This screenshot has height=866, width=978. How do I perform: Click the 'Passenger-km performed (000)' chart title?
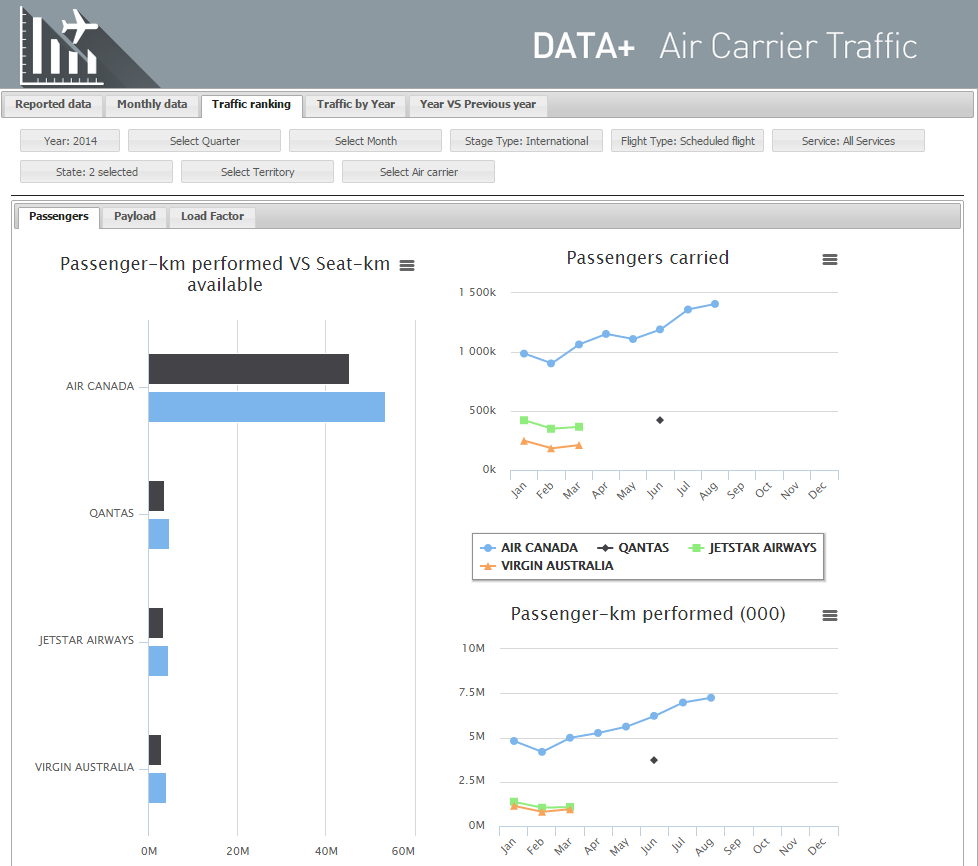click(648, 614)
